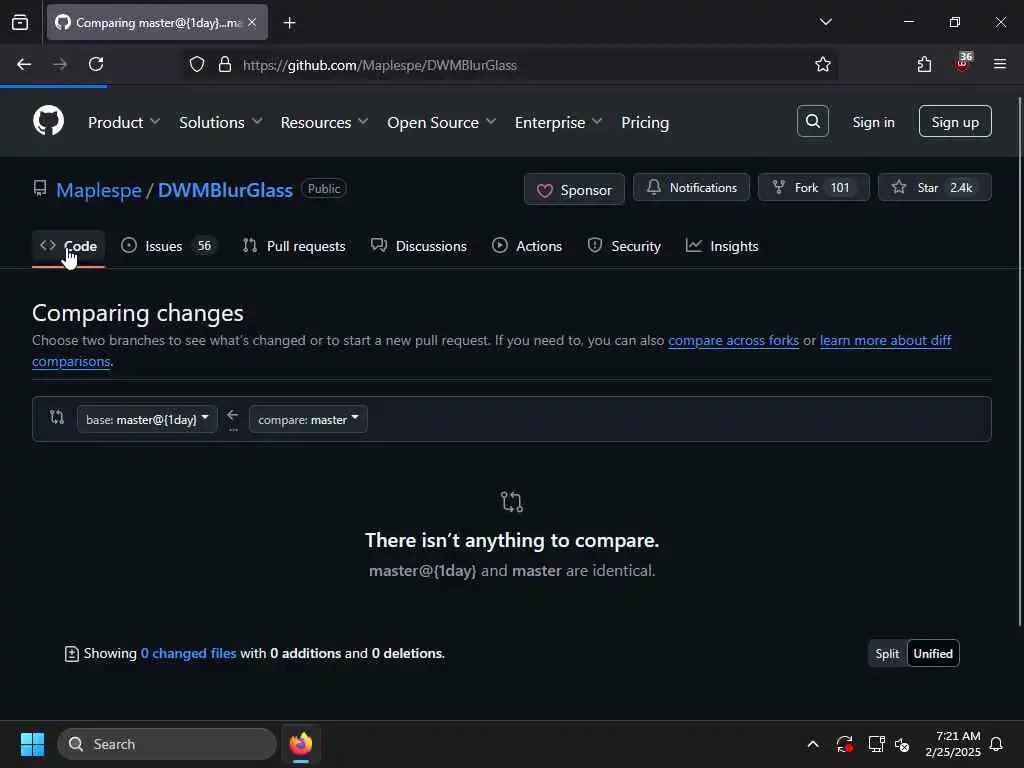Viewport: 1024px width, 768px height.
Task: Click the Firefox View icon in tab bar
Action: coord(20,22)
